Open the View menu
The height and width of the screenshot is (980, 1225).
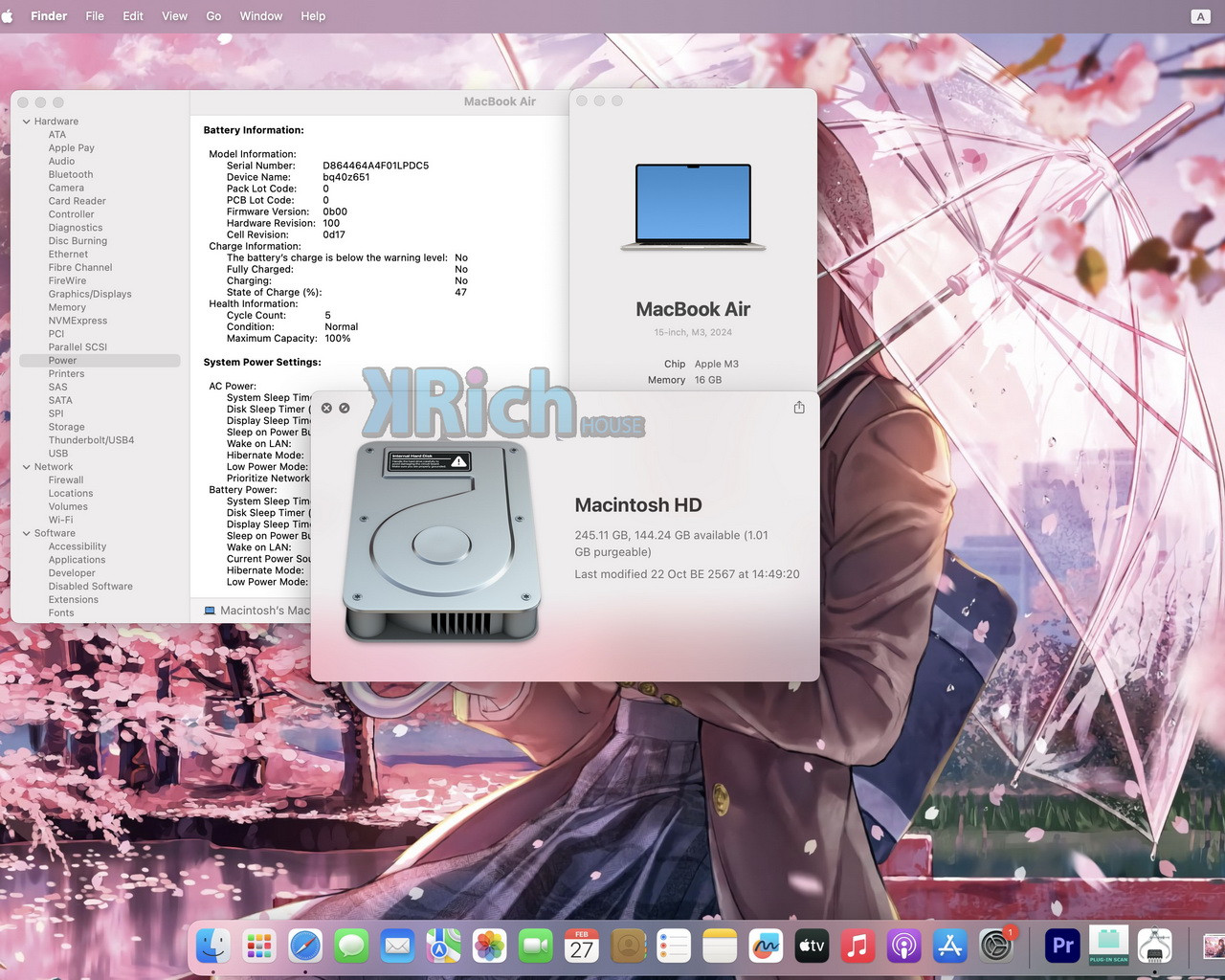click(174, 16)
